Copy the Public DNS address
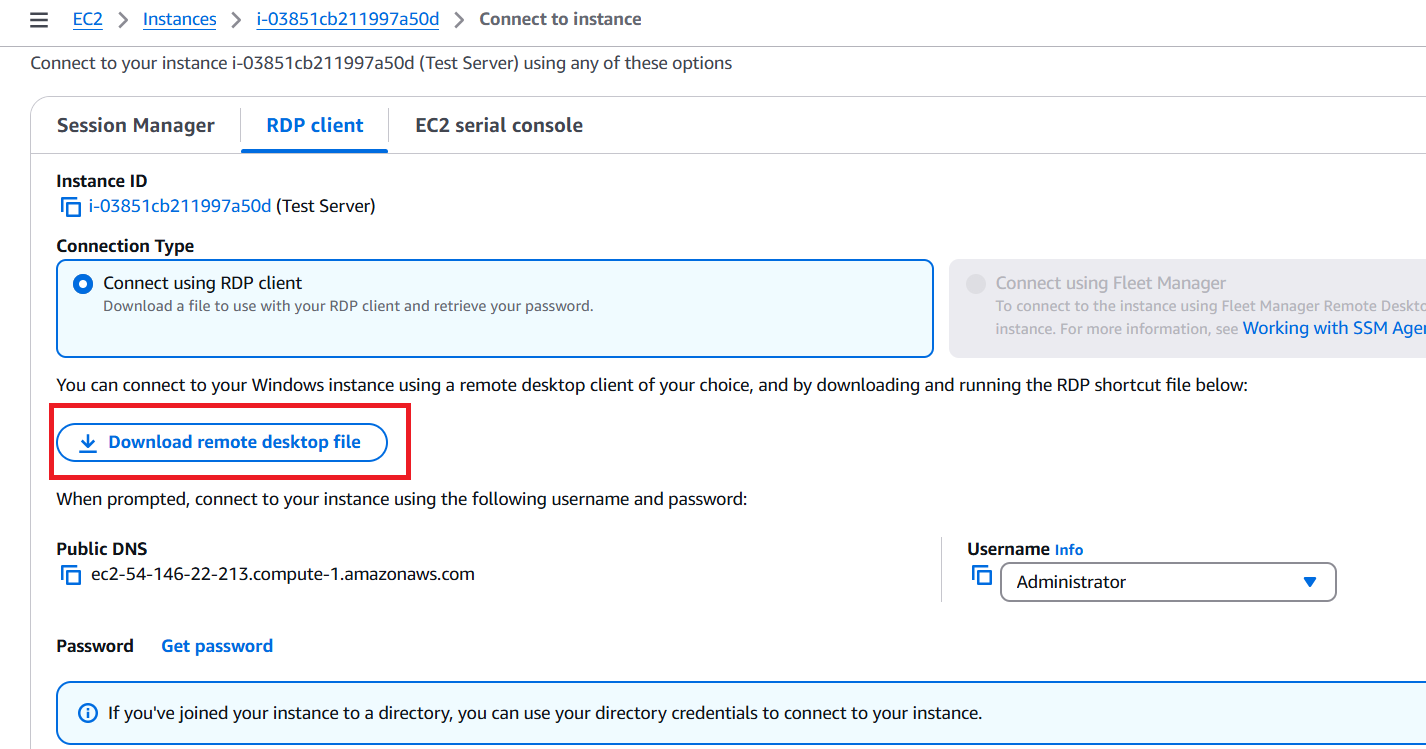Image resolution: width=1426 pixels, height=749 pixels. [70, 574]
